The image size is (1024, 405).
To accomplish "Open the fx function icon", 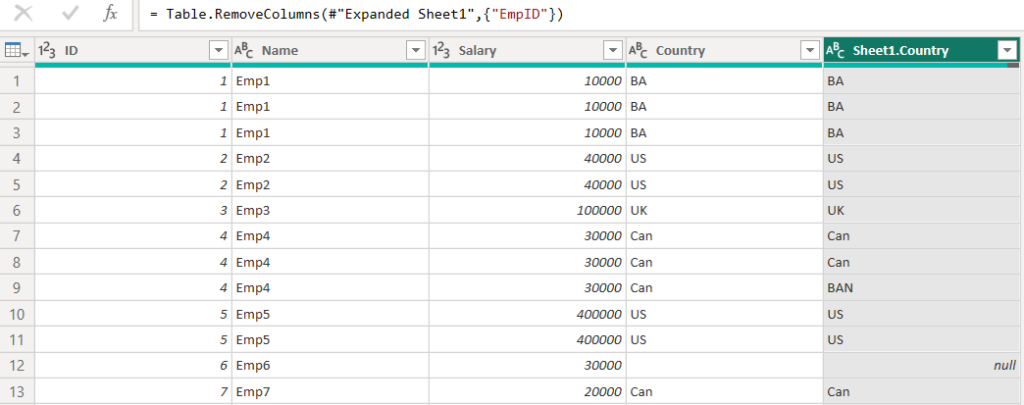I will point(110,14).
